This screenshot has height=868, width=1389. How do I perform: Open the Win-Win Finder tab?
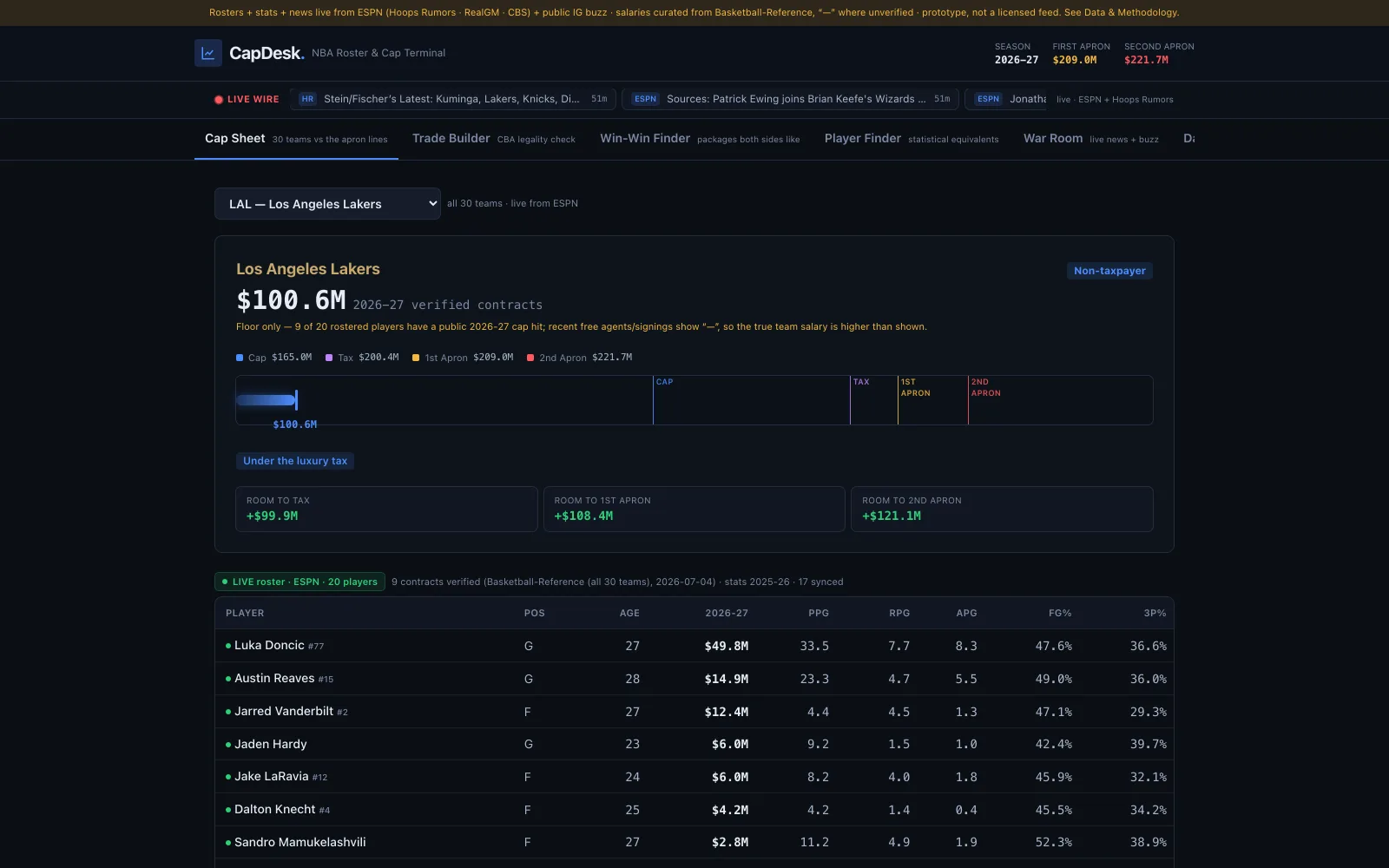(x=700, y=139)
